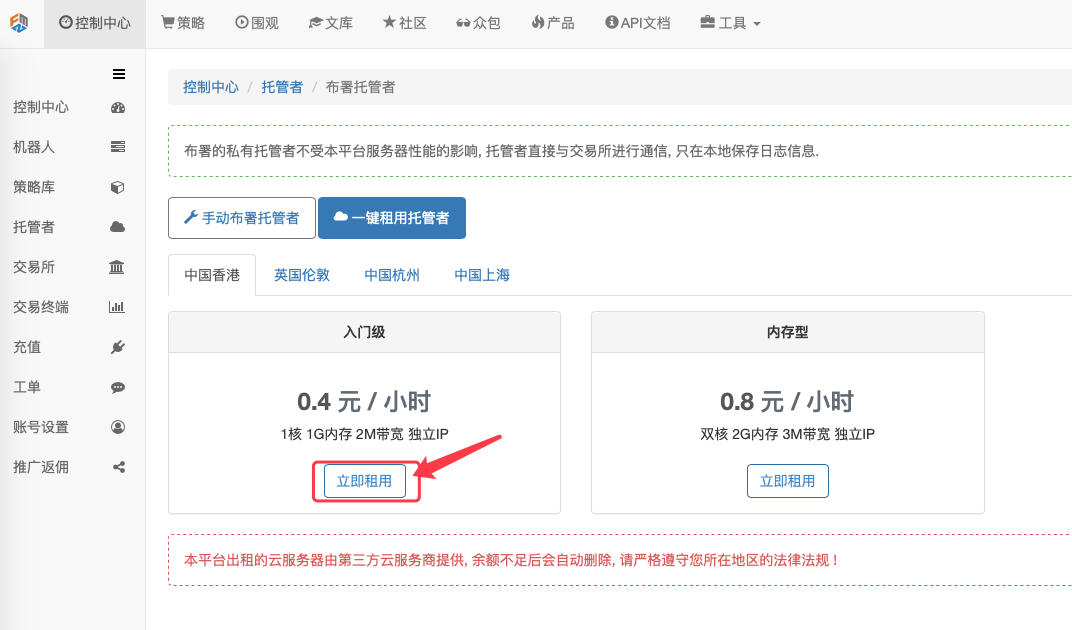Click the bank building icon beside 交易所
This screenshot has width=1072, height=630.
click(x=117, y=267)
